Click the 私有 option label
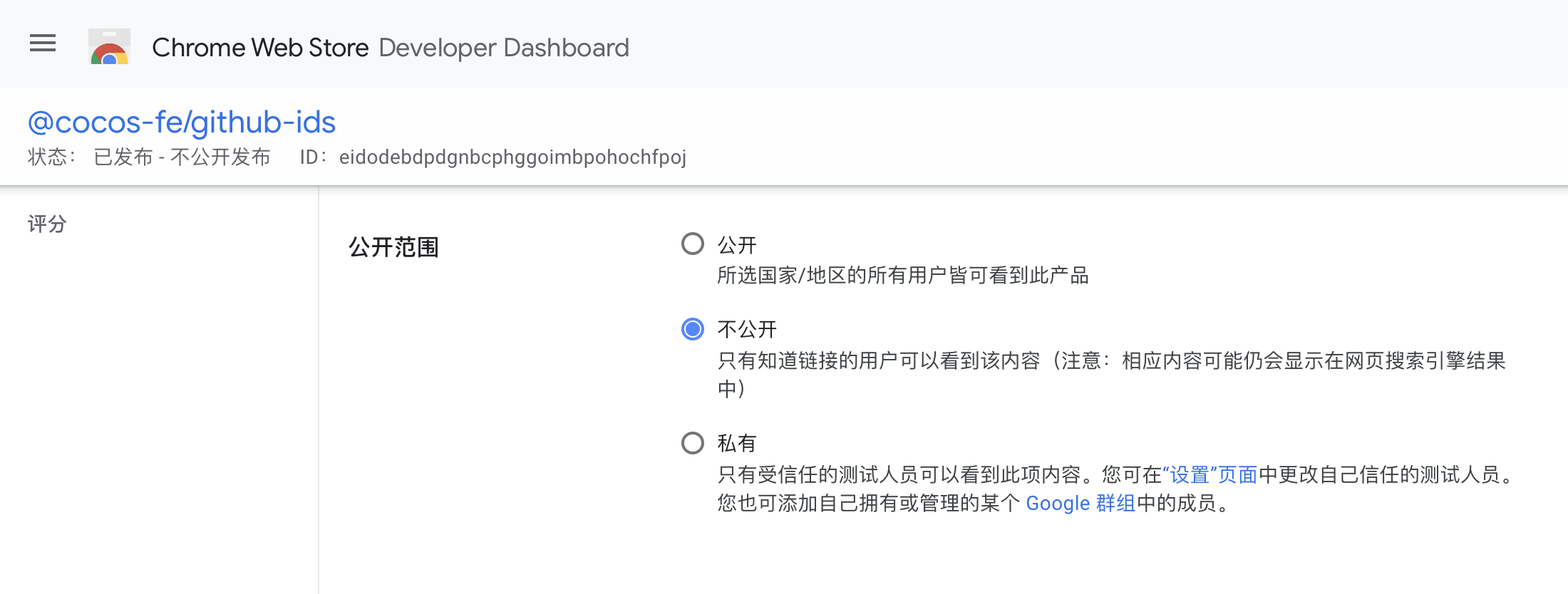Viewport: 1568px width, 594px height. coord(737,444)
